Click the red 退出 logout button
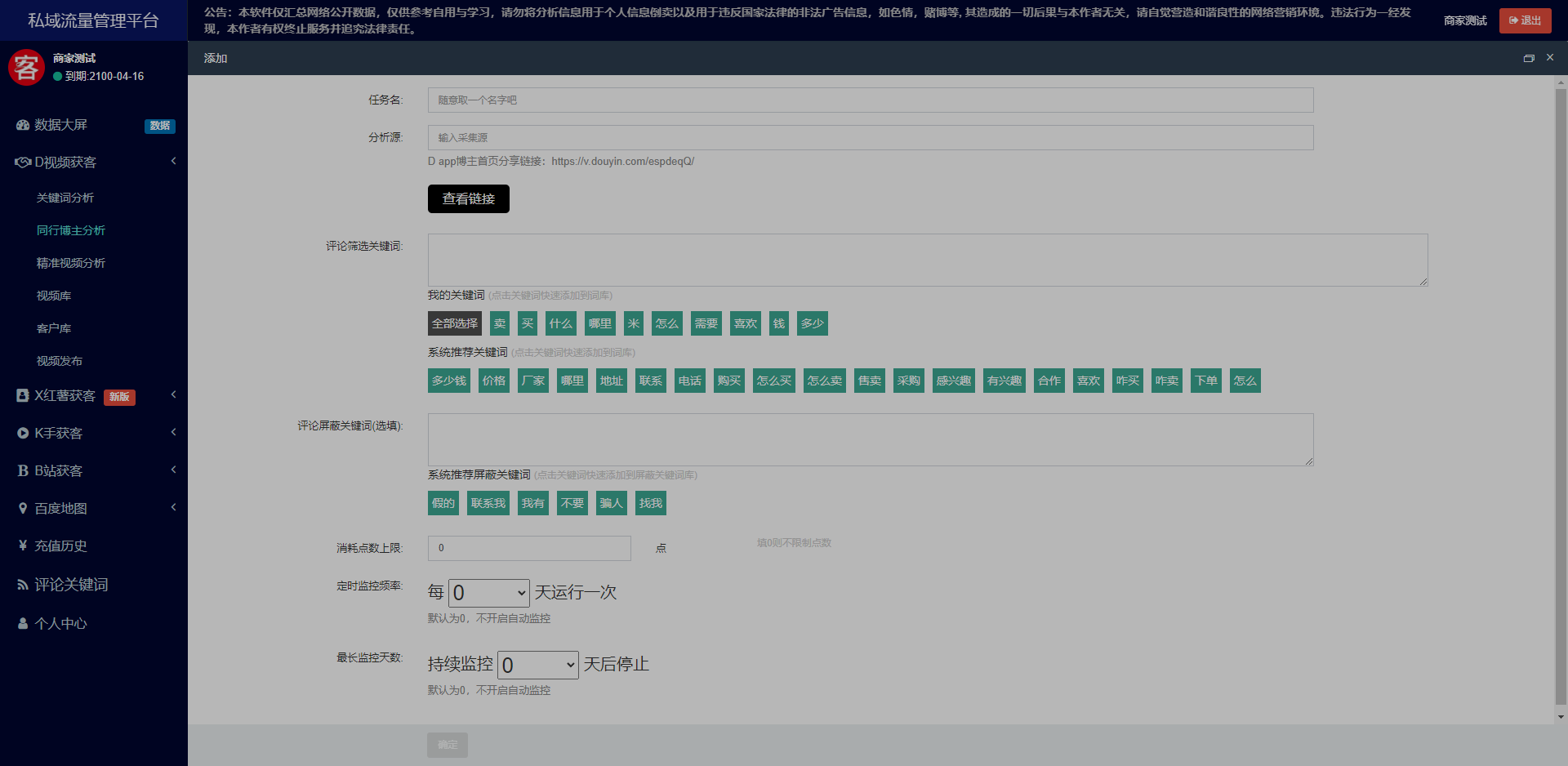 pyautogui.click(x=1525, y=20)
